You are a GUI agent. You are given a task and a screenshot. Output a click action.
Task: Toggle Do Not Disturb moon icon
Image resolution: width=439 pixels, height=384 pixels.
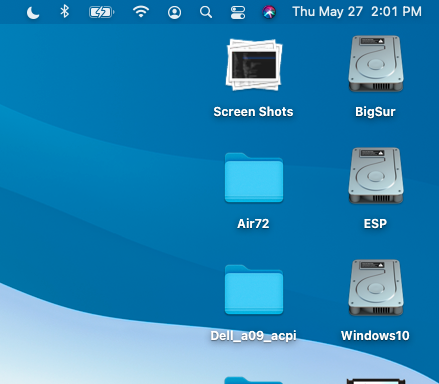click(x=33, y=13)
